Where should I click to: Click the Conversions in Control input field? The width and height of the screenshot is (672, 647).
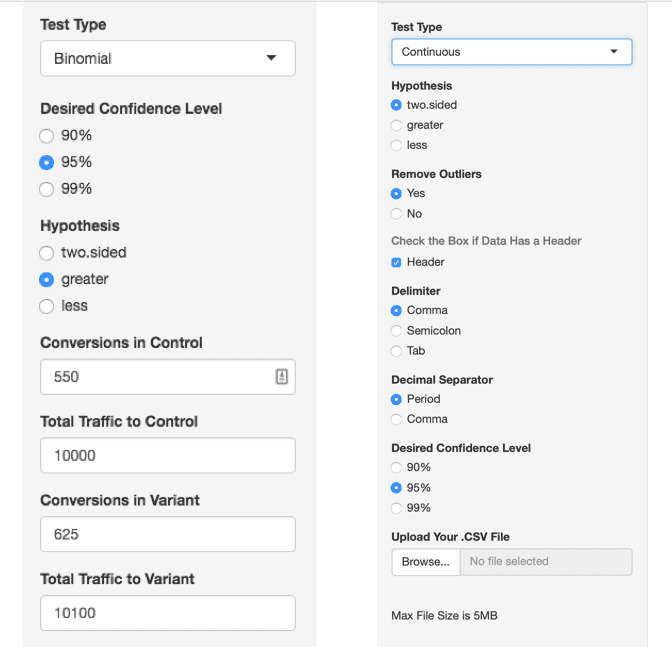155,377
